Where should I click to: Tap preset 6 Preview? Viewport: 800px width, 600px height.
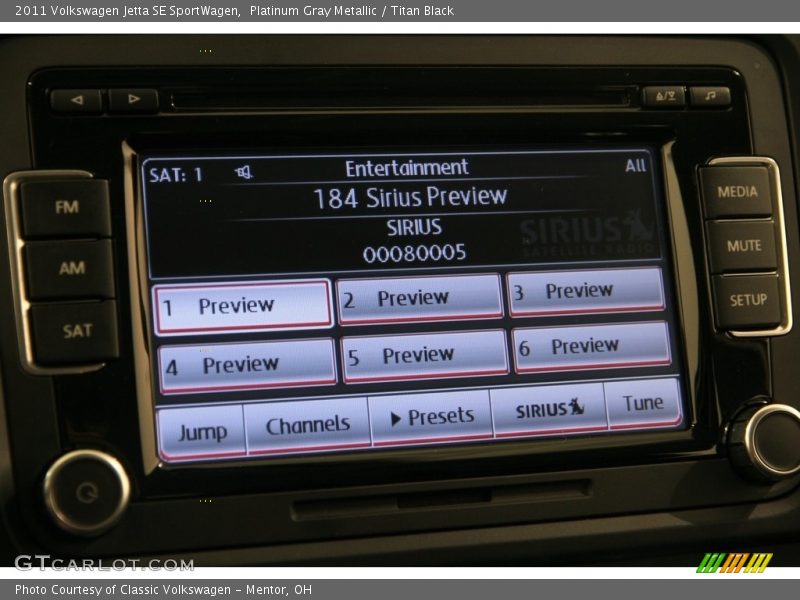tap(585, 346)
